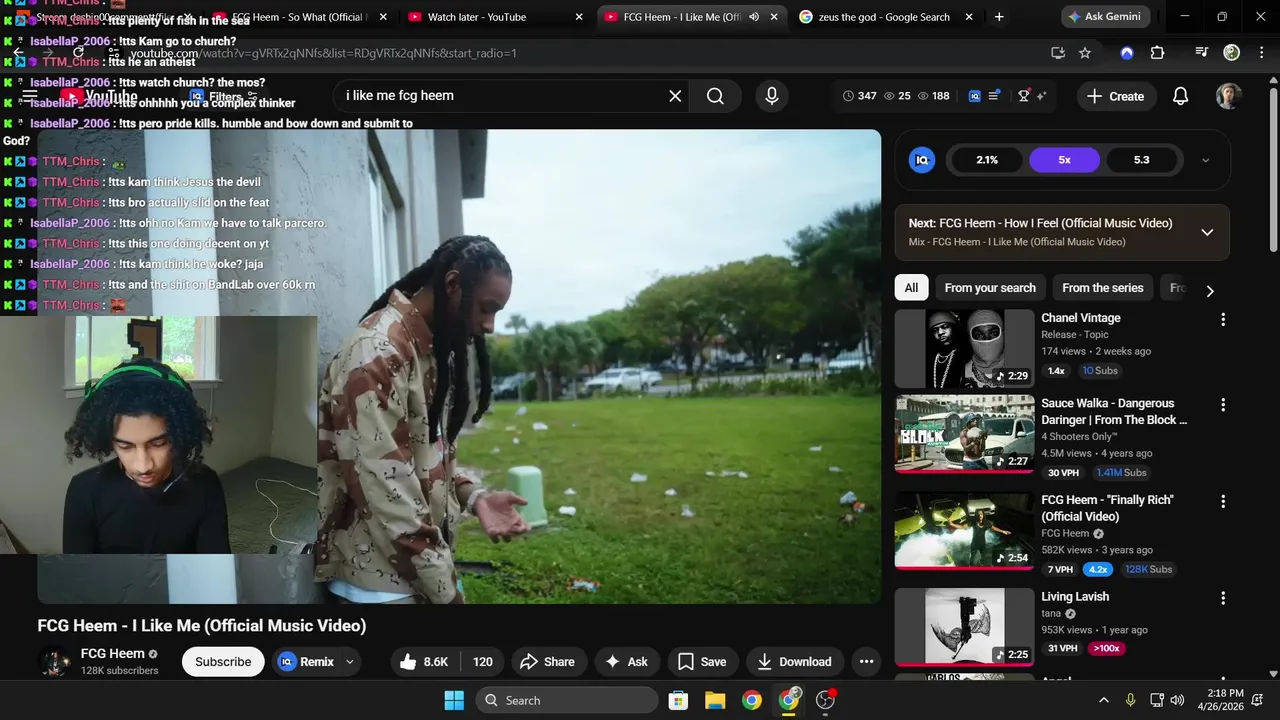Like the video with 8.6K thumbs up

point(424,662)
